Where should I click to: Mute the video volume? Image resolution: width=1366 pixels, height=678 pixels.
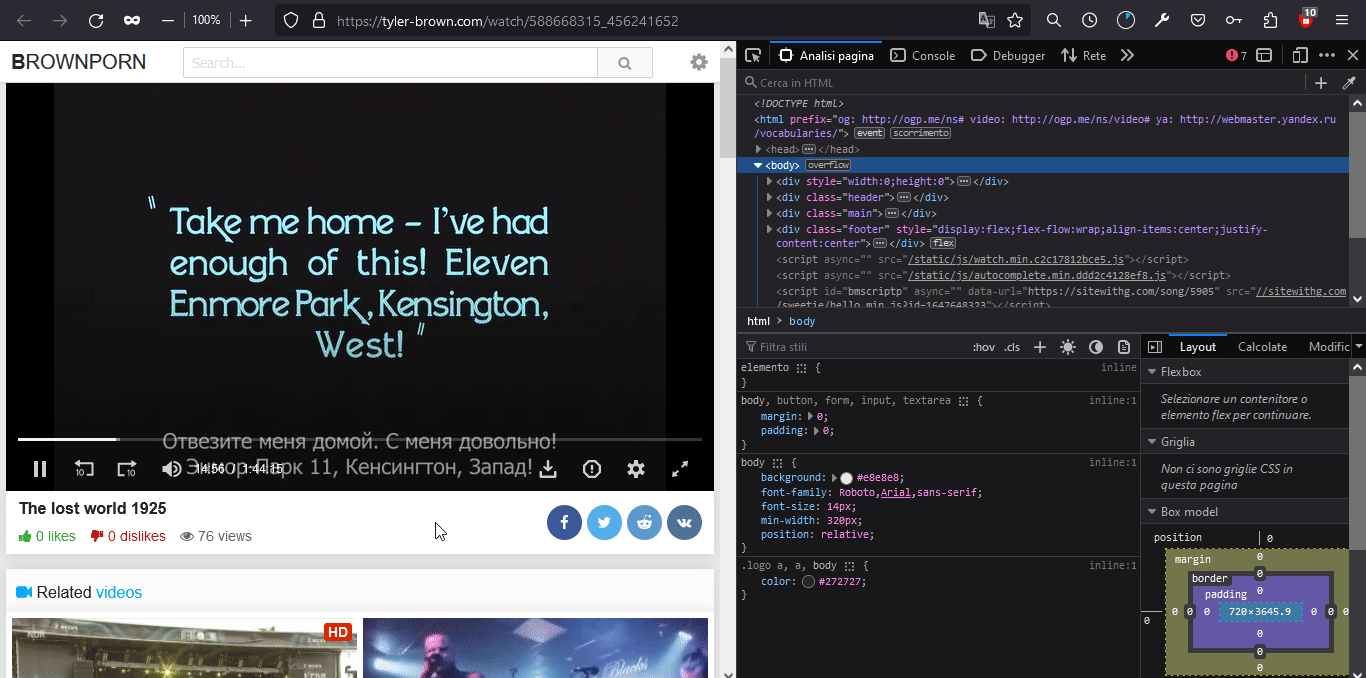[172, 468]
